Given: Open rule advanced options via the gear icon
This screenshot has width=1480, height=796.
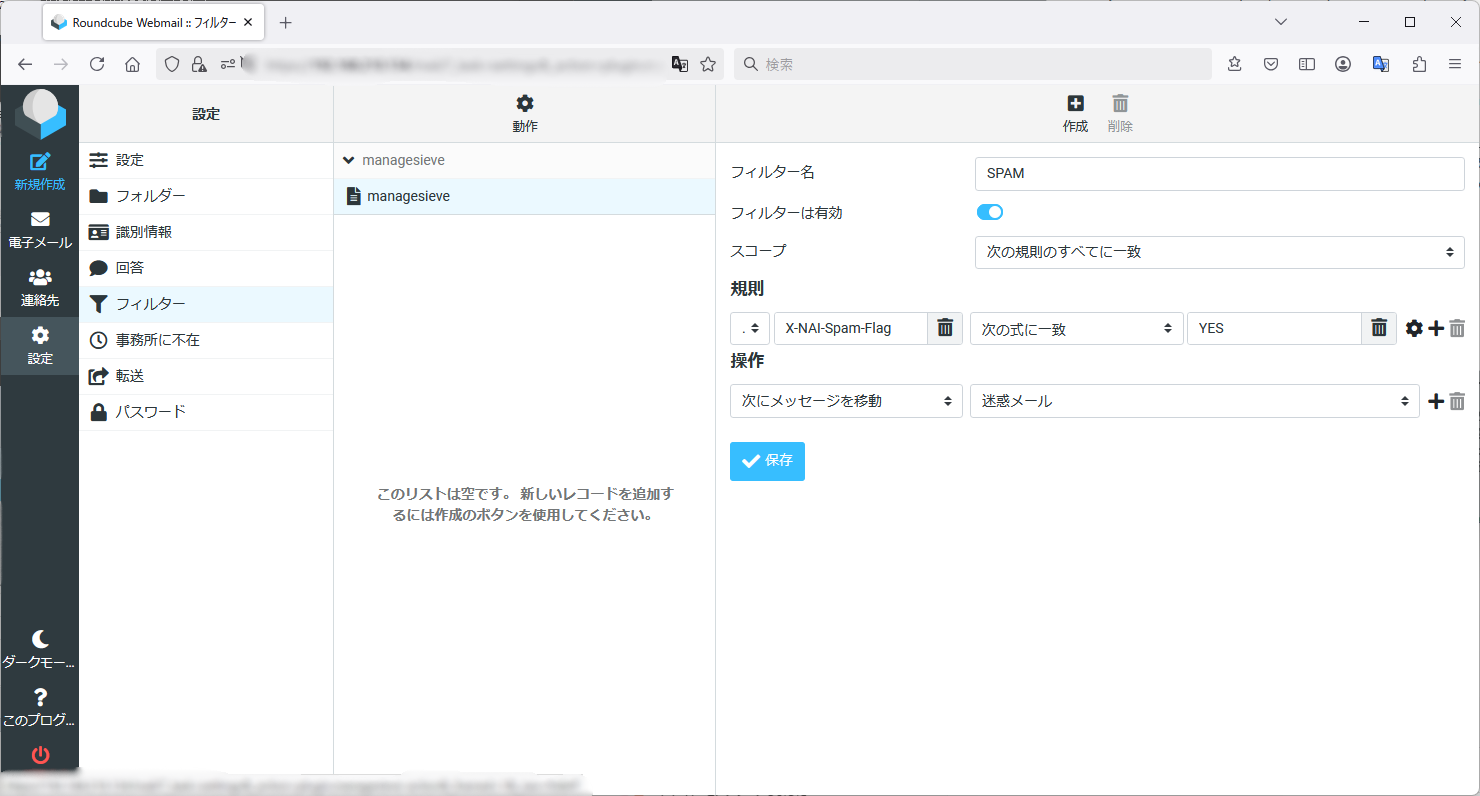Looking at the screenshot, I should coord(1413,328).
